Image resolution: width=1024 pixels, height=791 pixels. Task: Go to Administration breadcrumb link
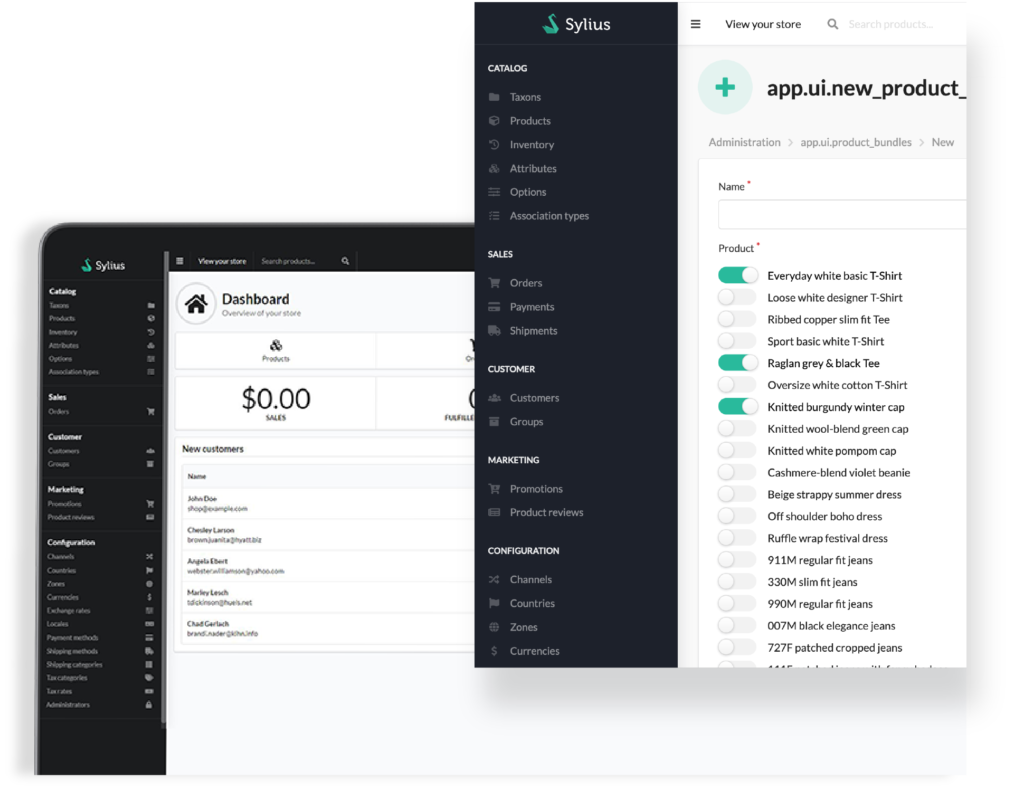click(744, 143)
